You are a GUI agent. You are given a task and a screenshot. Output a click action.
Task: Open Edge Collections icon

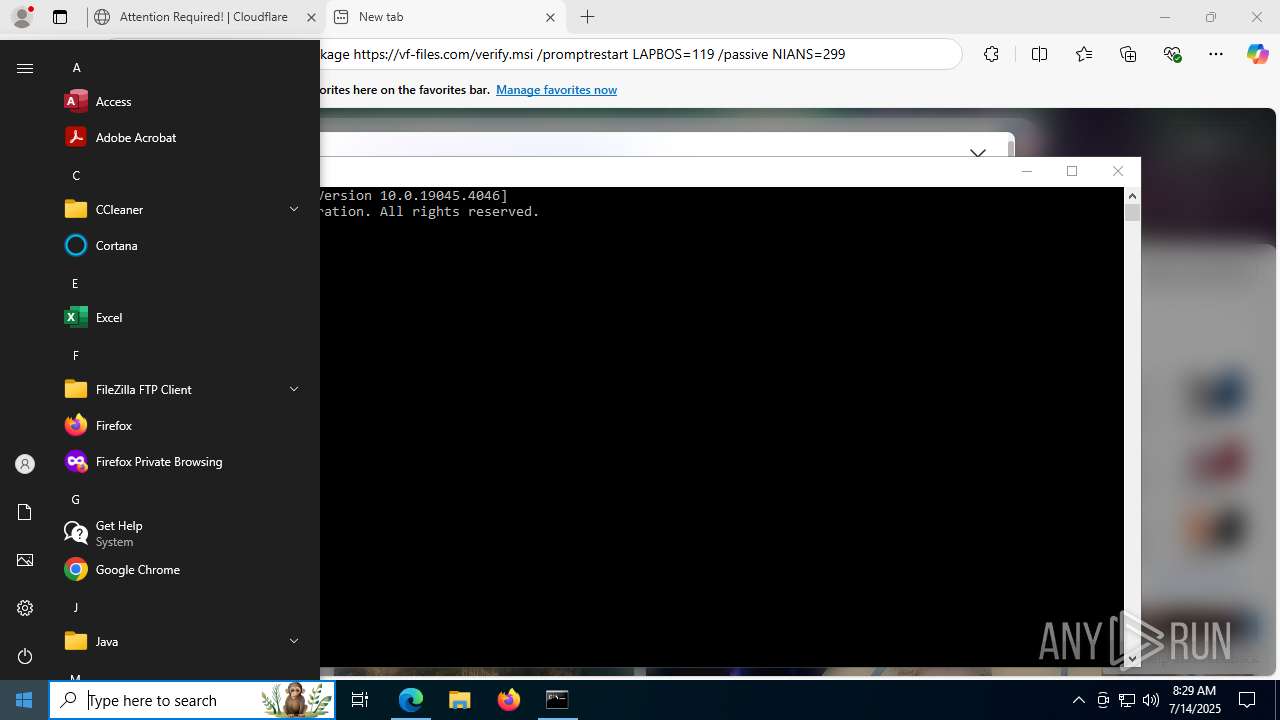point(1128,54)
